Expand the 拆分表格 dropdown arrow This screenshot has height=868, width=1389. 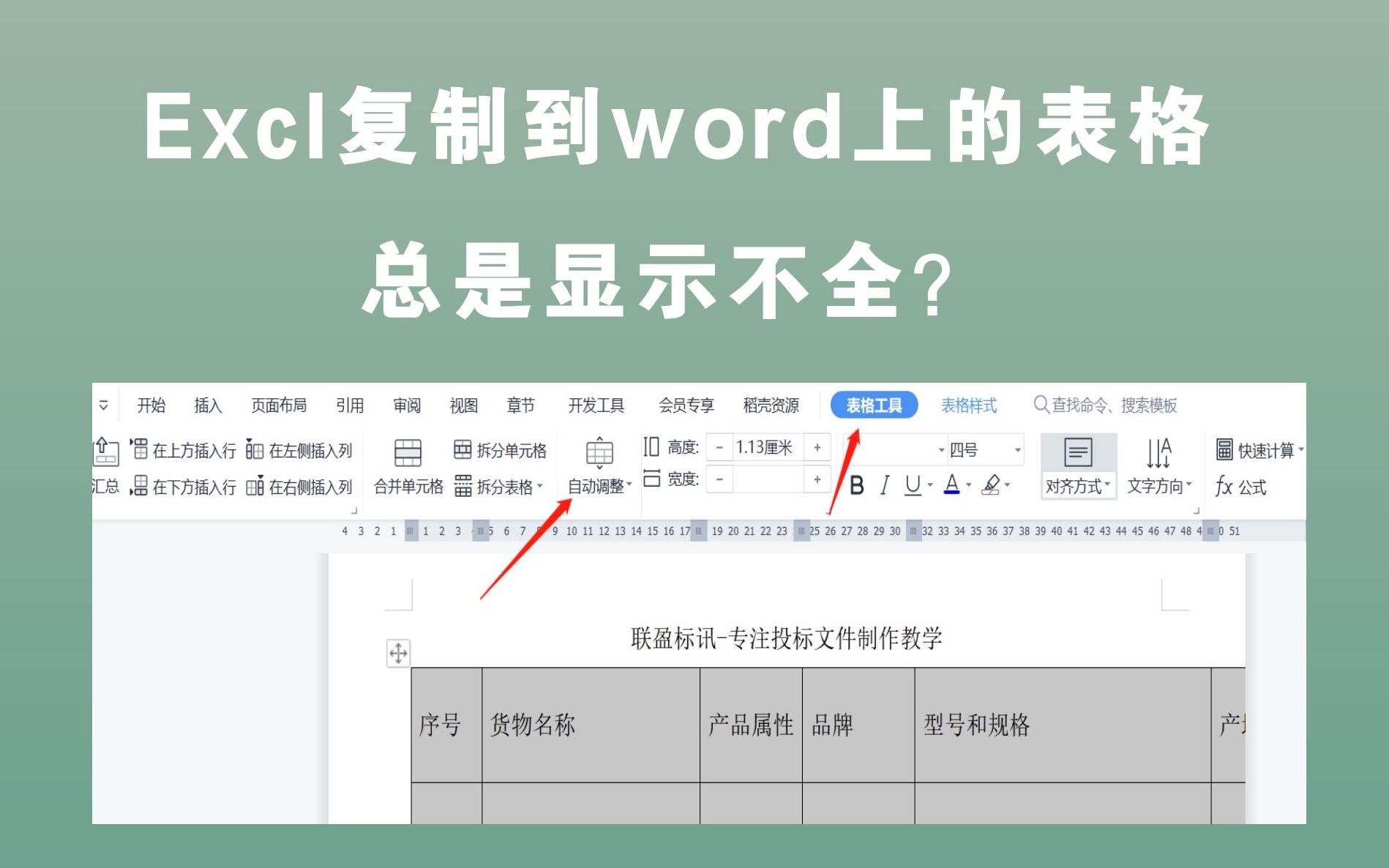tap(540, 486)
